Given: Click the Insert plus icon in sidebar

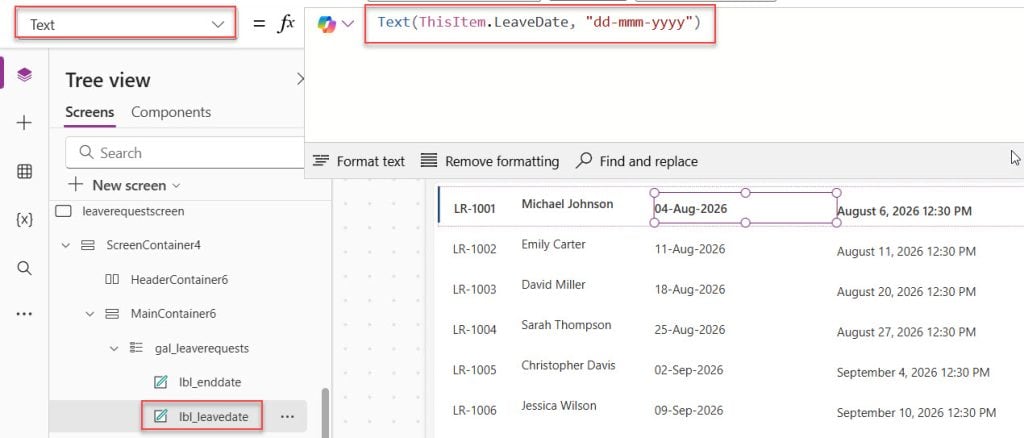Looking at the screenshot, I should (x=24, y=123).
